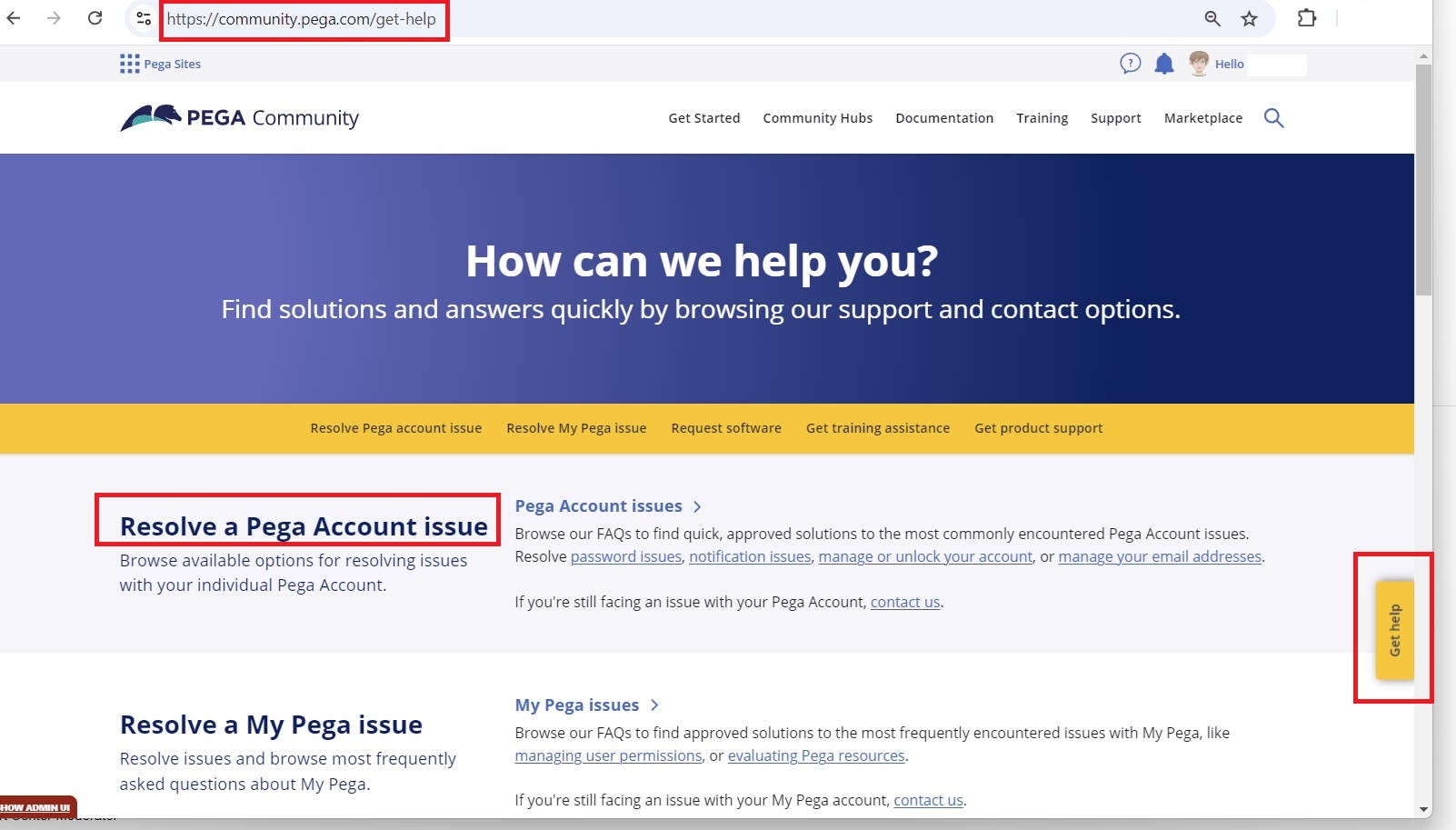This screenshot has width=1456, height=830.
Task: Click the browser back arrow
Action: click(x=14, y=18)
